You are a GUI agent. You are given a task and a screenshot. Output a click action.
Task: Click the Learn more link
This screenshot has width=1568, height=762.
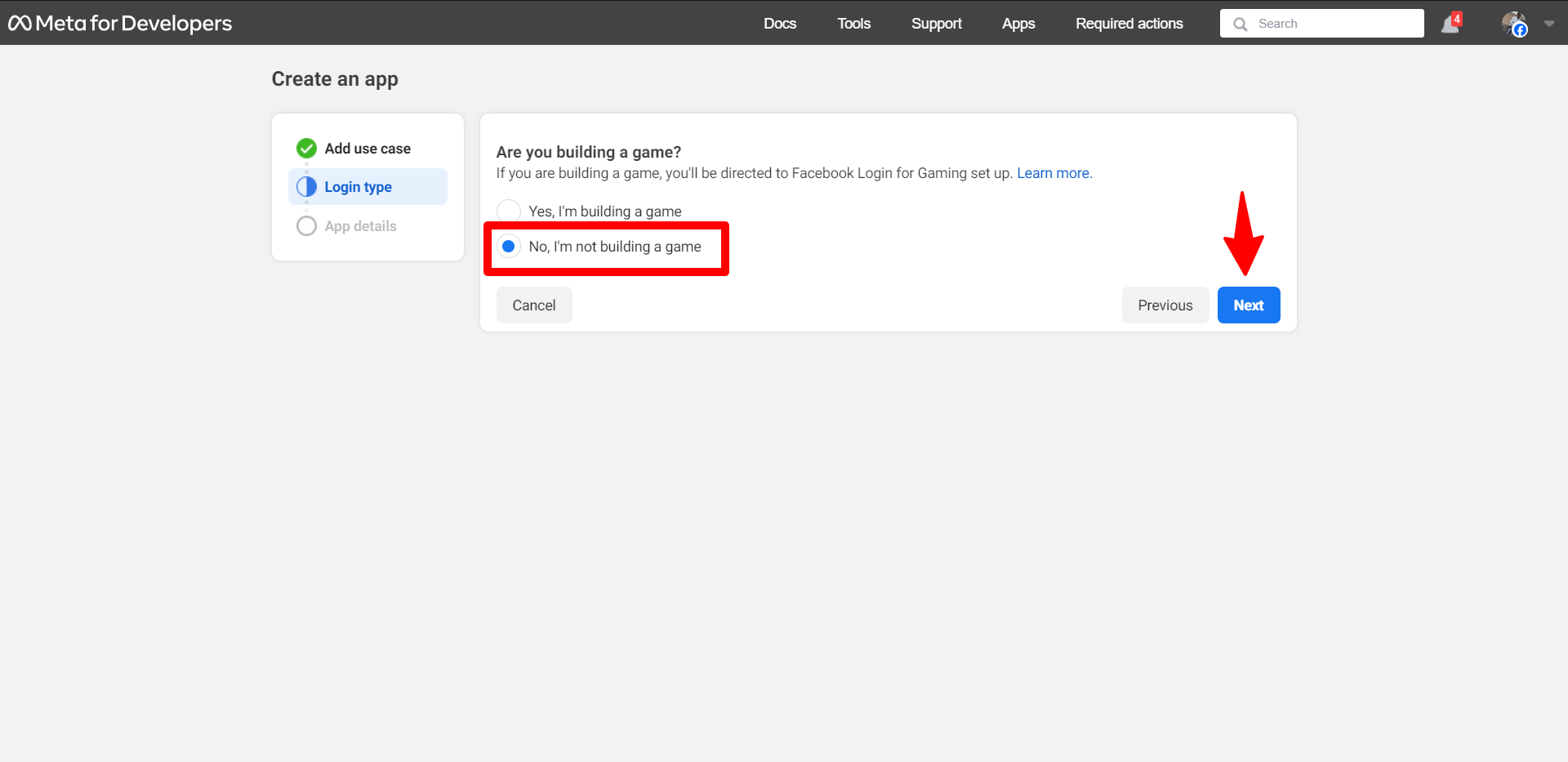(x=1053, y=172)
